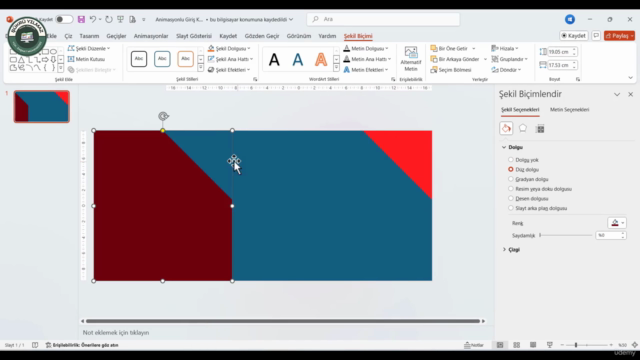
Task: Open Gruplandır dropdown menu
Action: (509, 59)
